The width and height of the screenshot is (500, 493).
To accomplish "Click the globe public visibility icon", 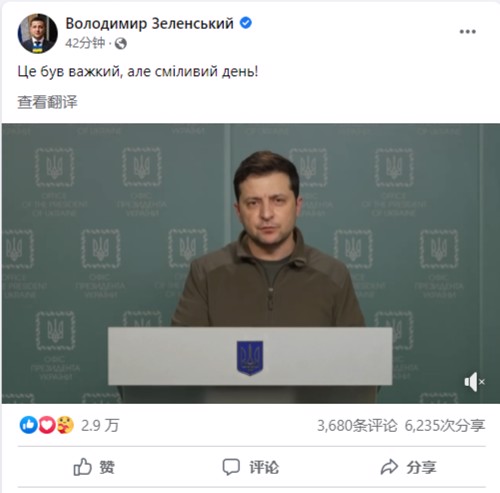I will tap(121, 43).
